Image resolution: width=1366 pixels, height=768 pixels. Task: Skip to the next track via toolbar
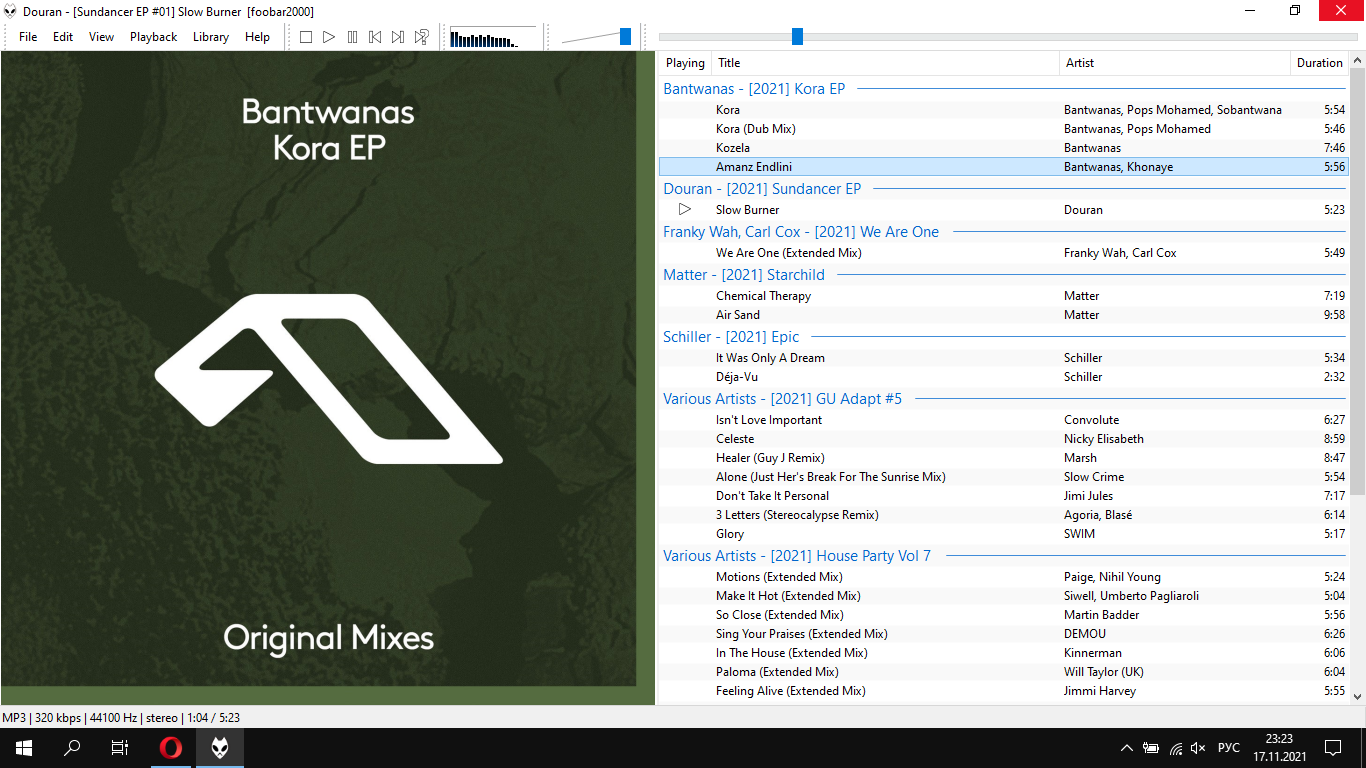click(398, 37)
